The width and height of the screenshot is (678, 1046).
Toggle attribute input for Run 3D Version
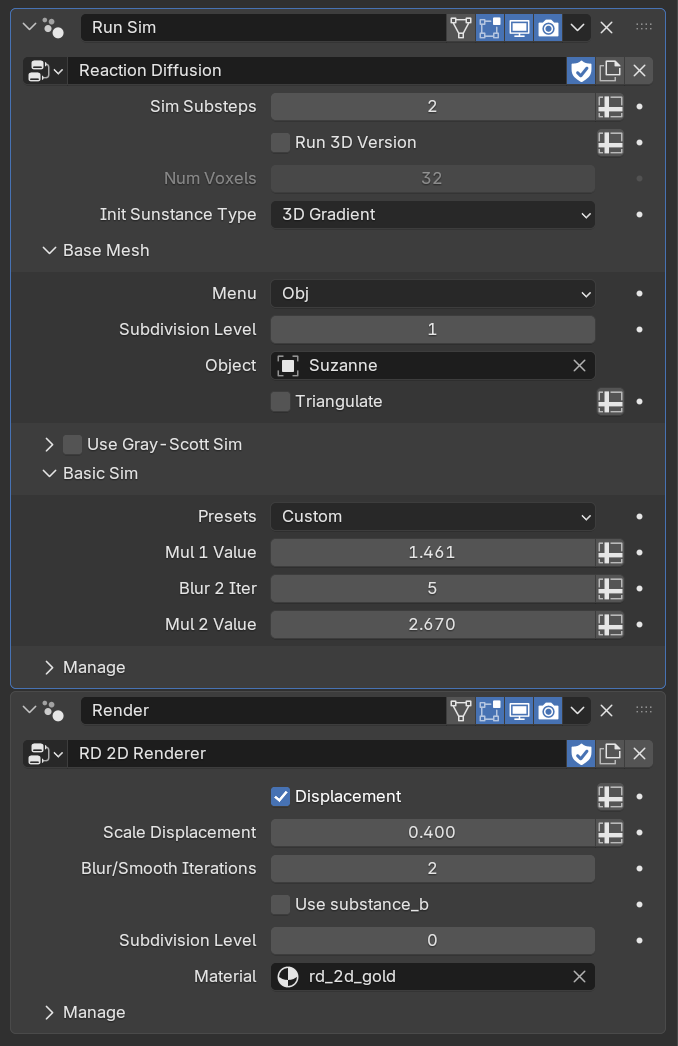pos(610,143)
